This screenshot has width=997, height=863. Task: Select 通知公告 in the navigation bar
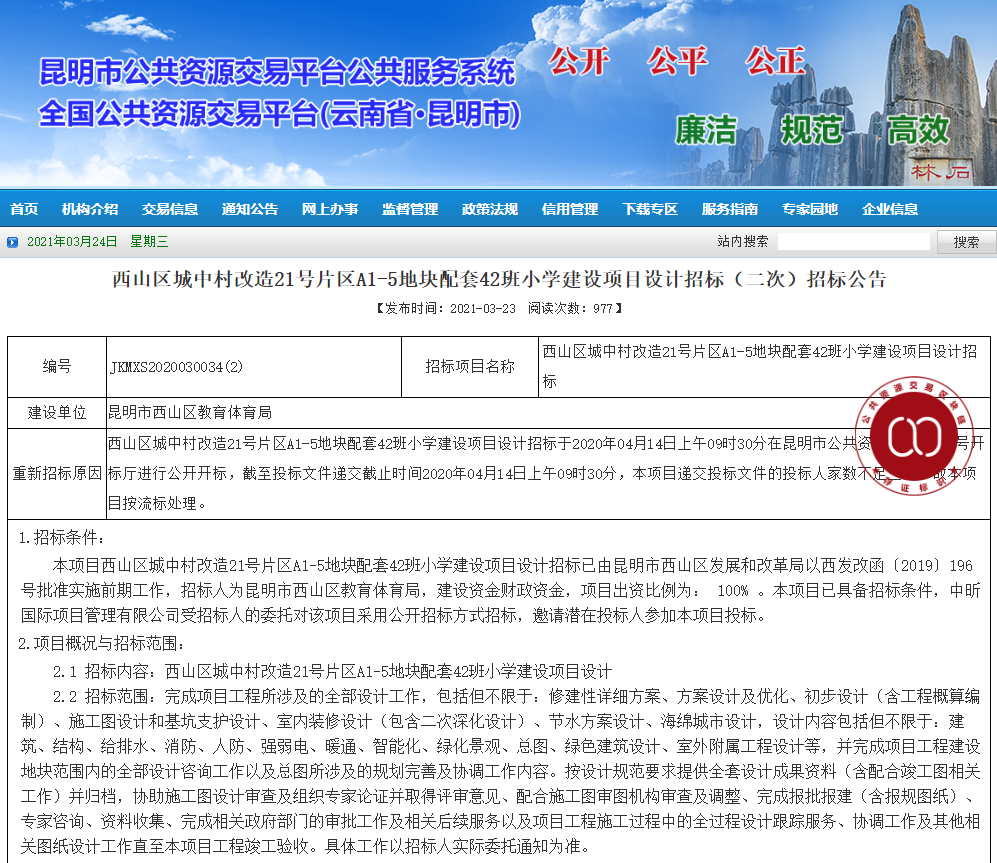pos(250,209)
